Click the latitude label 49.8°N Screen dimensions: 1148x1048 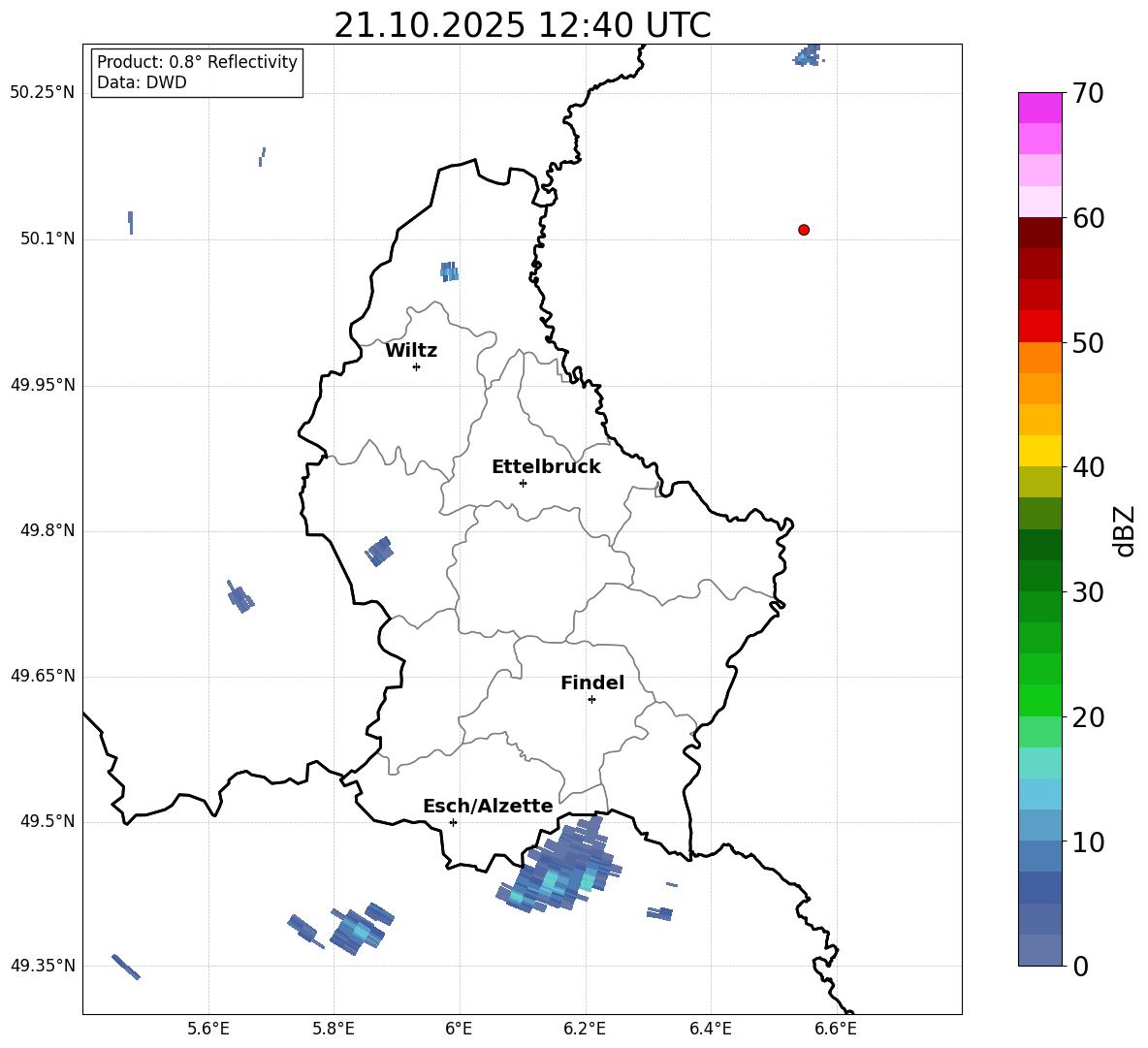click(48, 530)
